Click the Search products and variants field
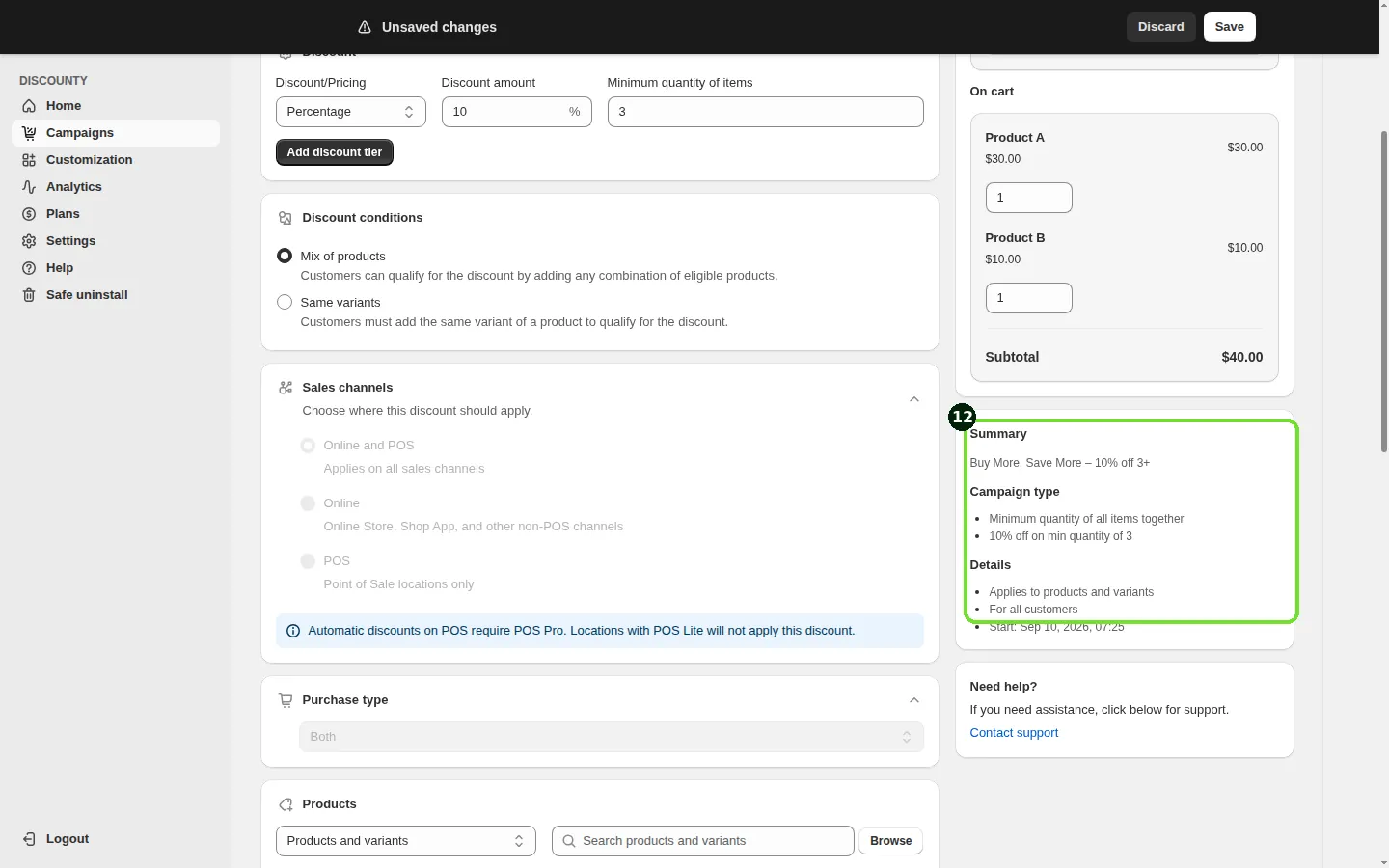 (703, 841)
